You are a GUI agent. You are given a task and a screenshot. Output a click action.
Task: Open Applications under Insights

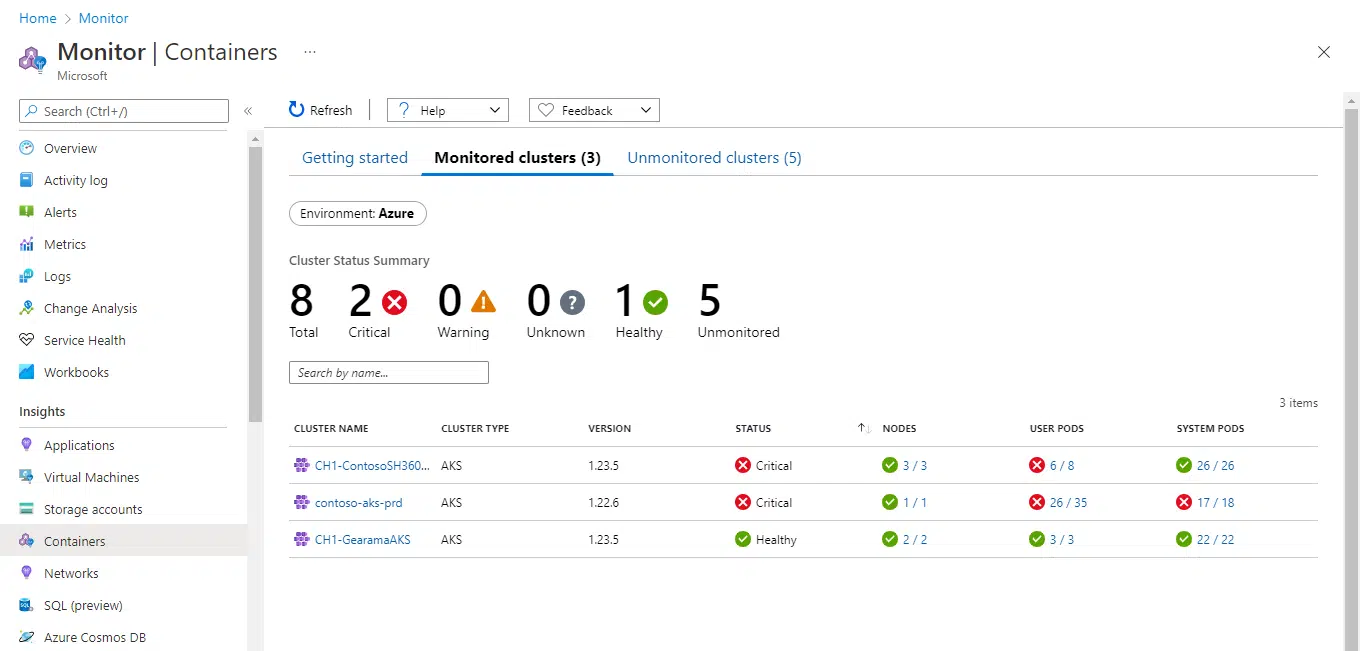80,445
